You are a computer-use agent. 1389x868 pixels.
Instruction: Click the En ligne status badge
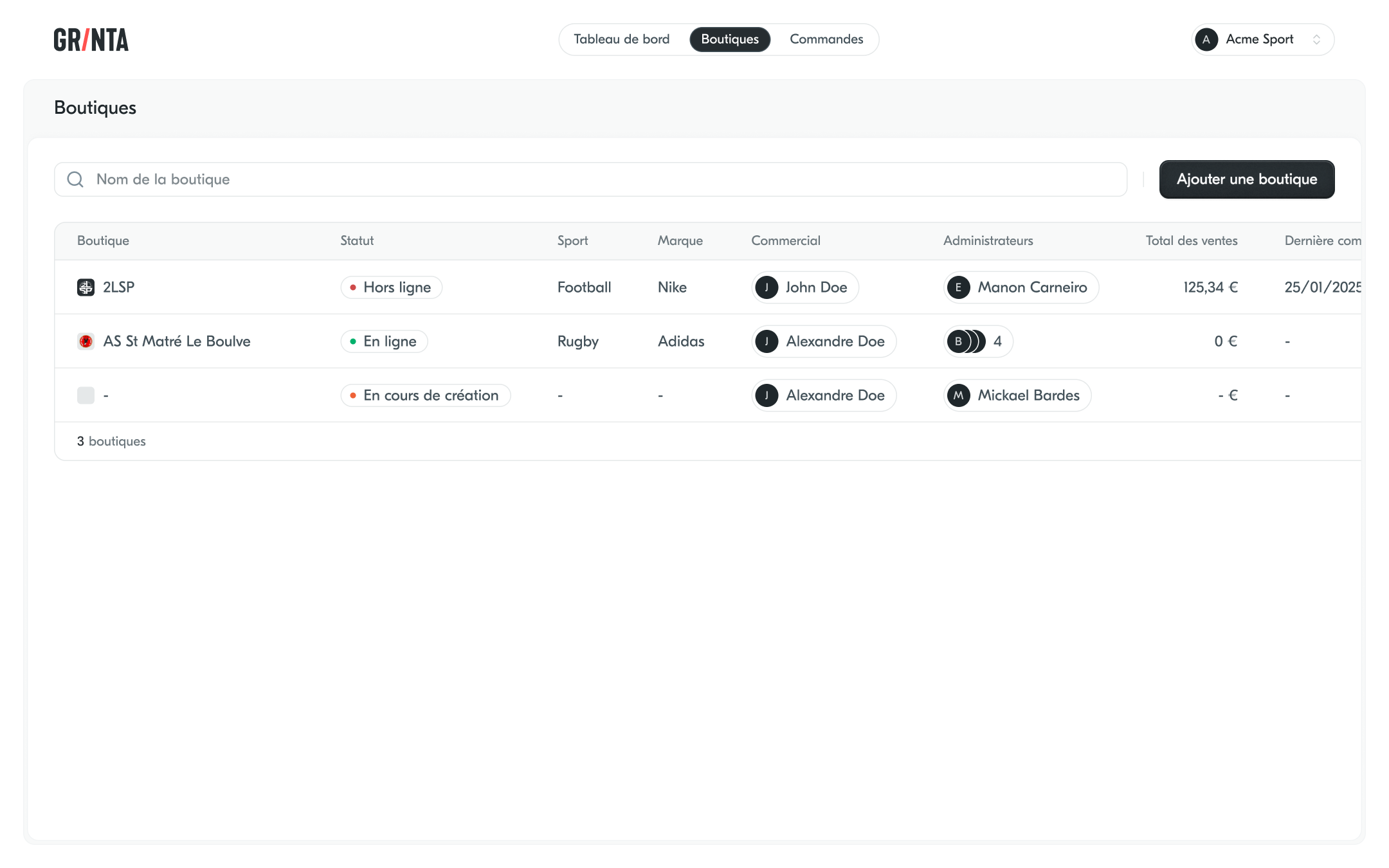384,341
